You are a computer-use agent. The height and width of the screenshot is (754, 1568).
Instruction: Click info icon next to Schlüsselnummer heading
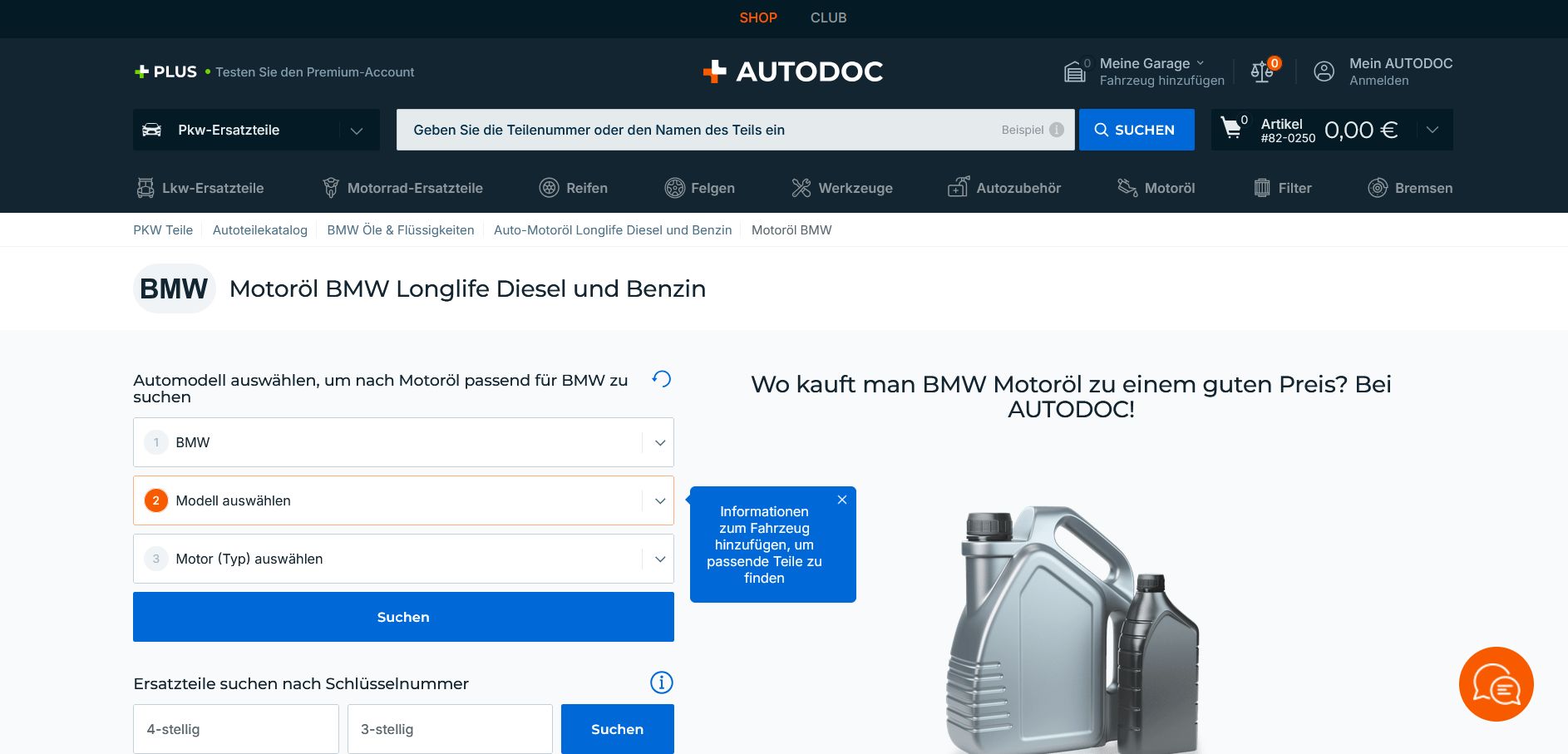click(662, 683)
